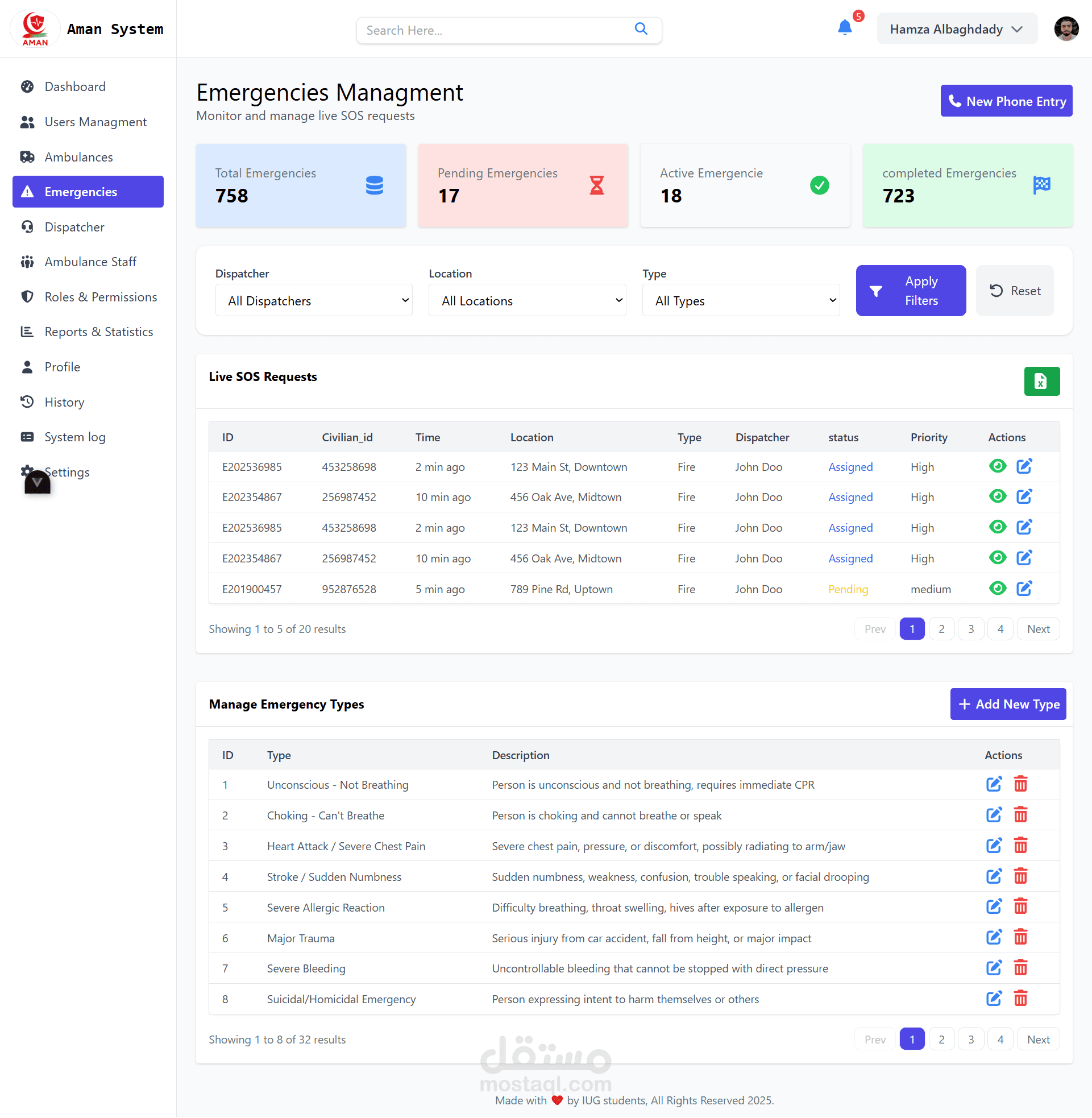The height and width of the screenshot is (1118, 1092).
Task: Open the Hamza Albaghdady user menu
Action: pos(956,29)
